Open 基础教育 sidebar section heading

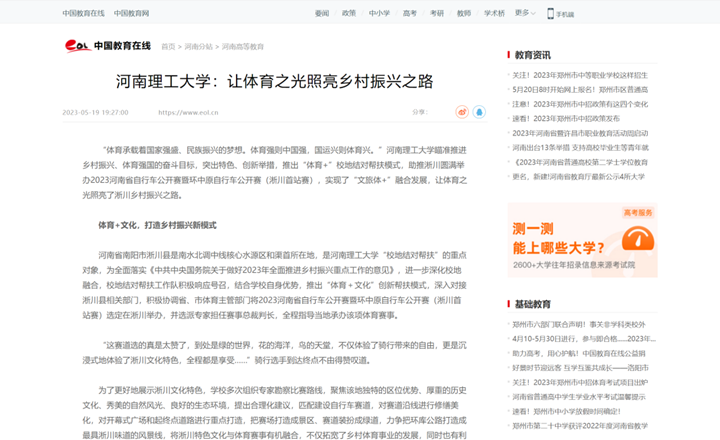point(532,304)
